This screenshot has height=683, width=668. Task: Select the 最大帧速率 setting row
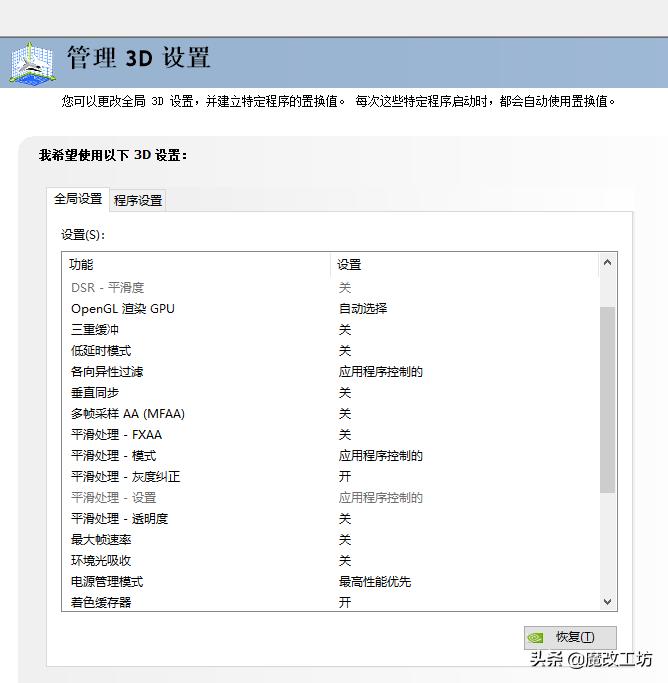331,540
